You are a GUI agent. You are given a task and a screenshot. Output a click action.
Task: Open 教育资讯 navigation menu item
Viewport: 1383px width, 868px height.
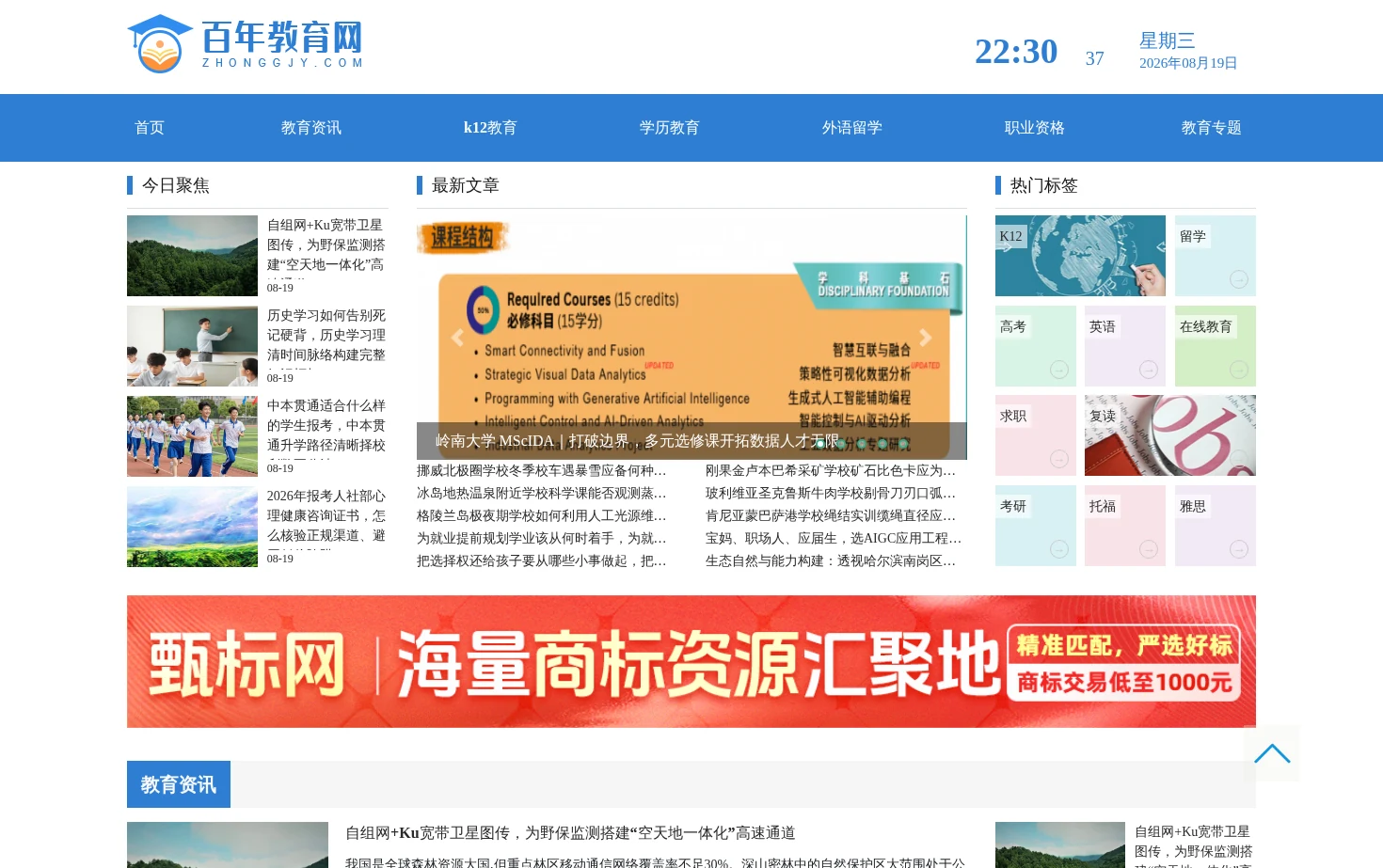311,128
